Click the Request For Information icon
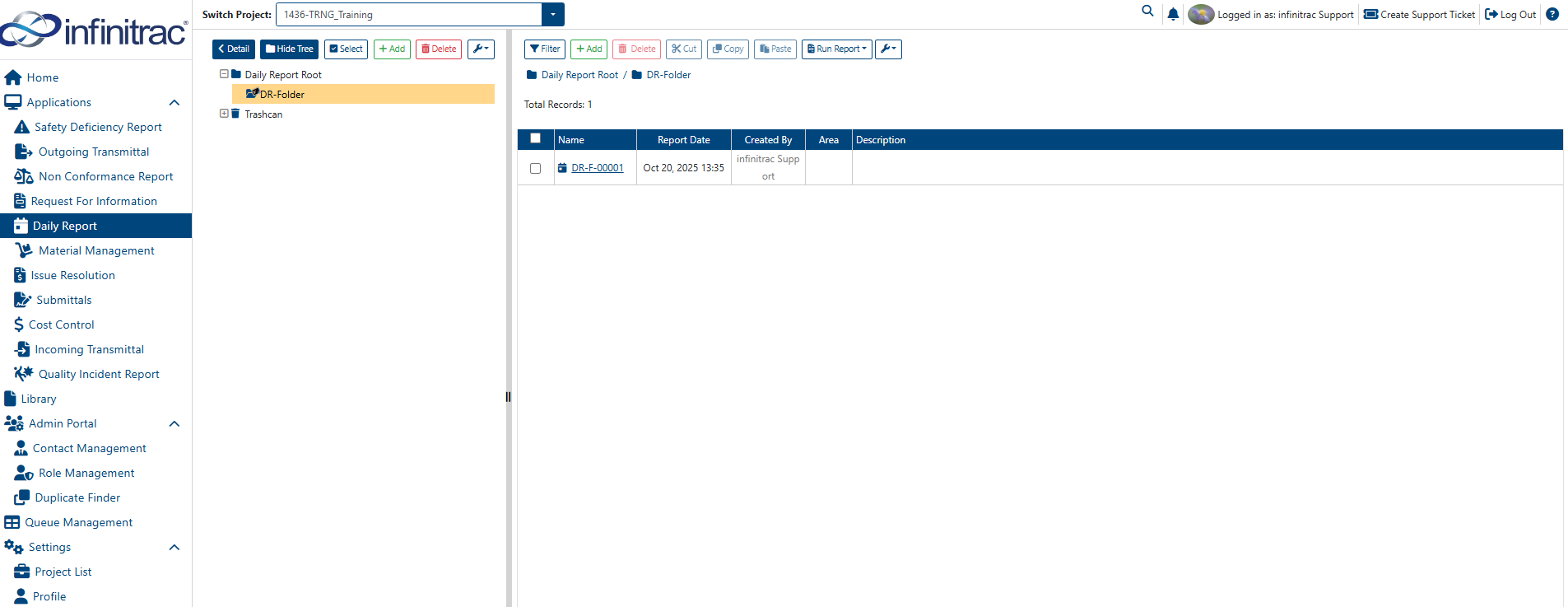The image size is (1568, 607). point(20,201)
